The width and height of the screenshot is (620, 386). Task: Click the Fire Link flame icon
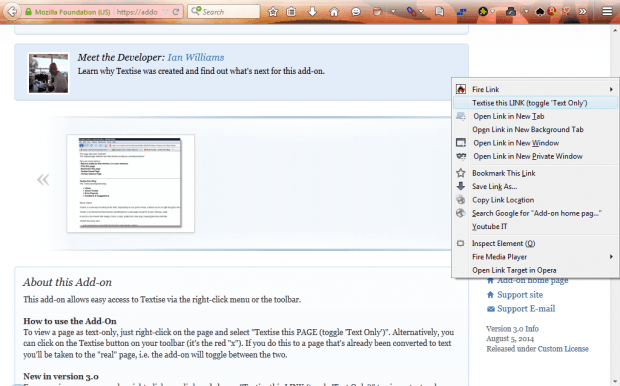(x=461, y=89)
